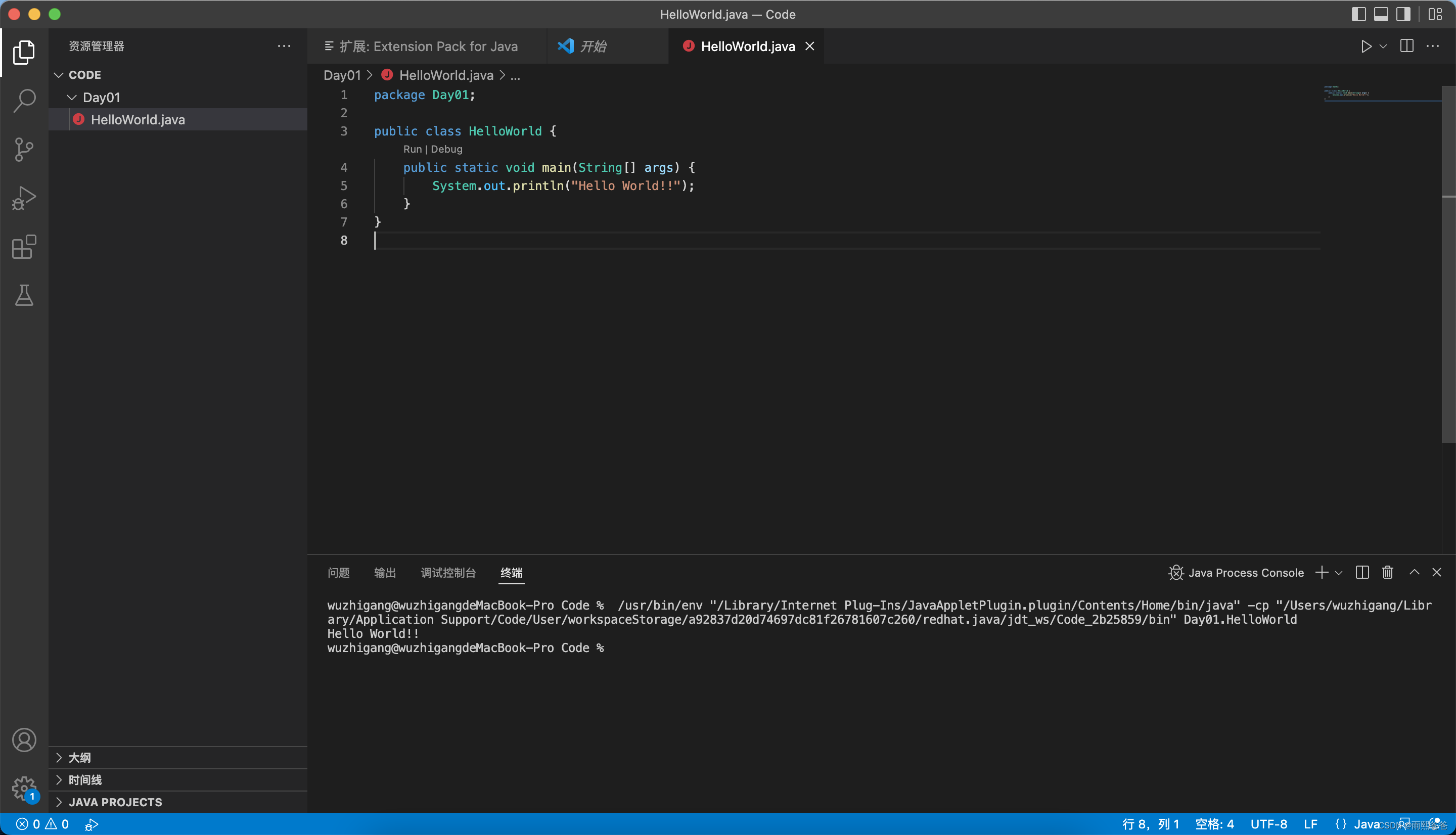The width and height of the screenshot is (1456, 835).
Task: Click the HelloWorld.java breadcrumb segment
Action: [446, 75]
